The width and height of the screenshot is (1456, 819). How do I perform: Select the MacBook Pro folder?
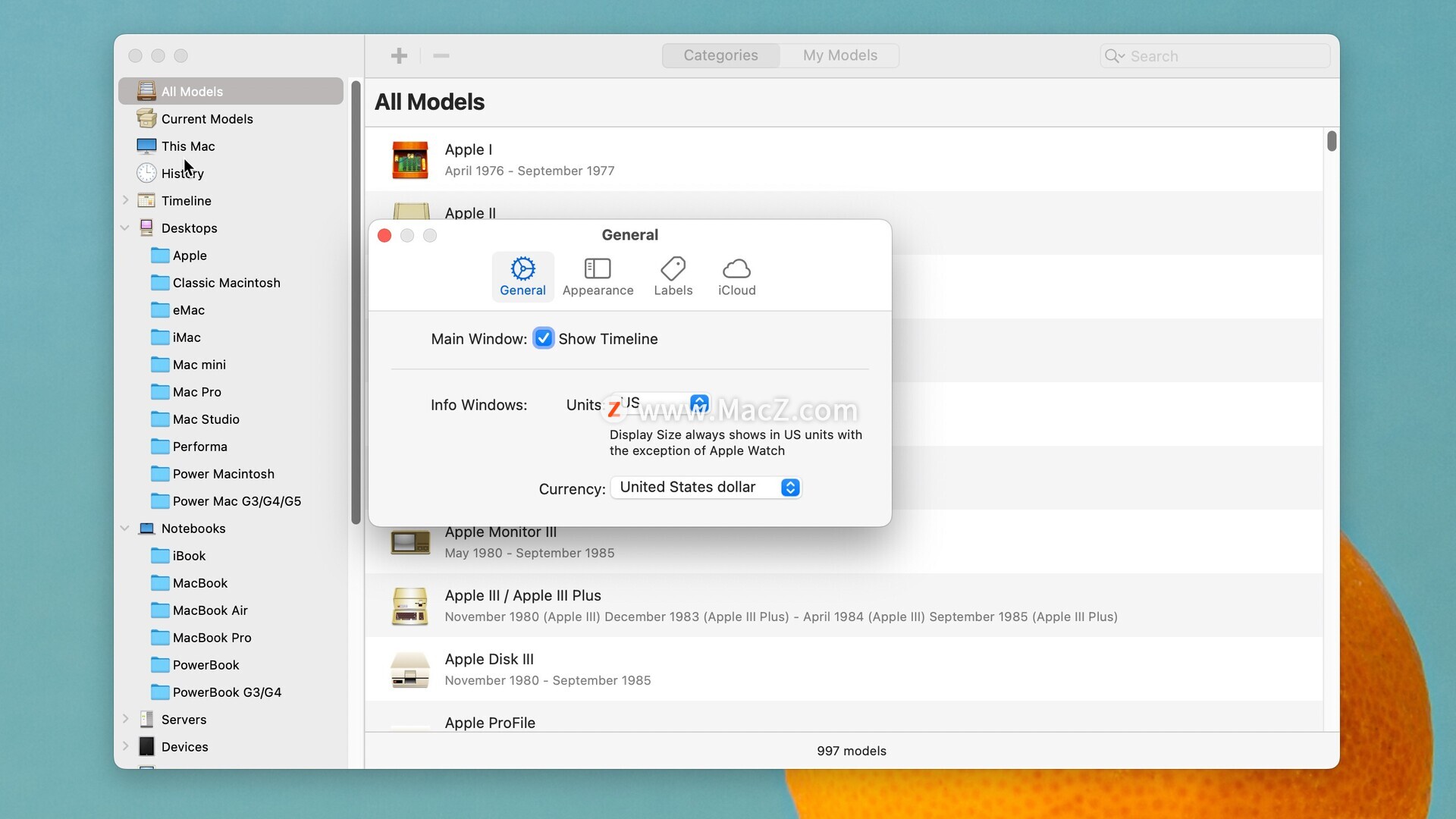(x=231, y=637)
